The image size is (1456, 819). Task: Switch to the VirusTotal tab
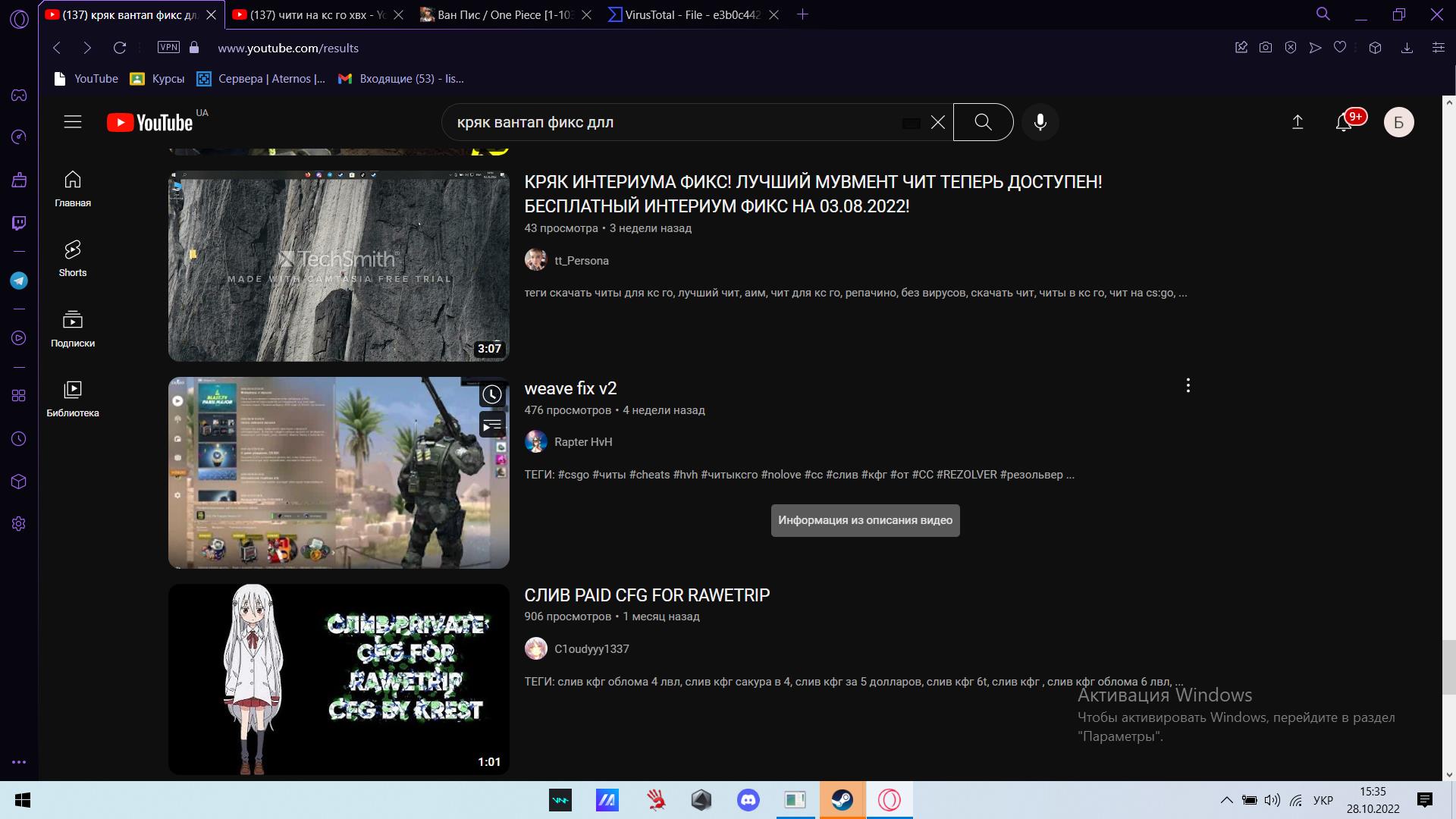coord(692,14)
